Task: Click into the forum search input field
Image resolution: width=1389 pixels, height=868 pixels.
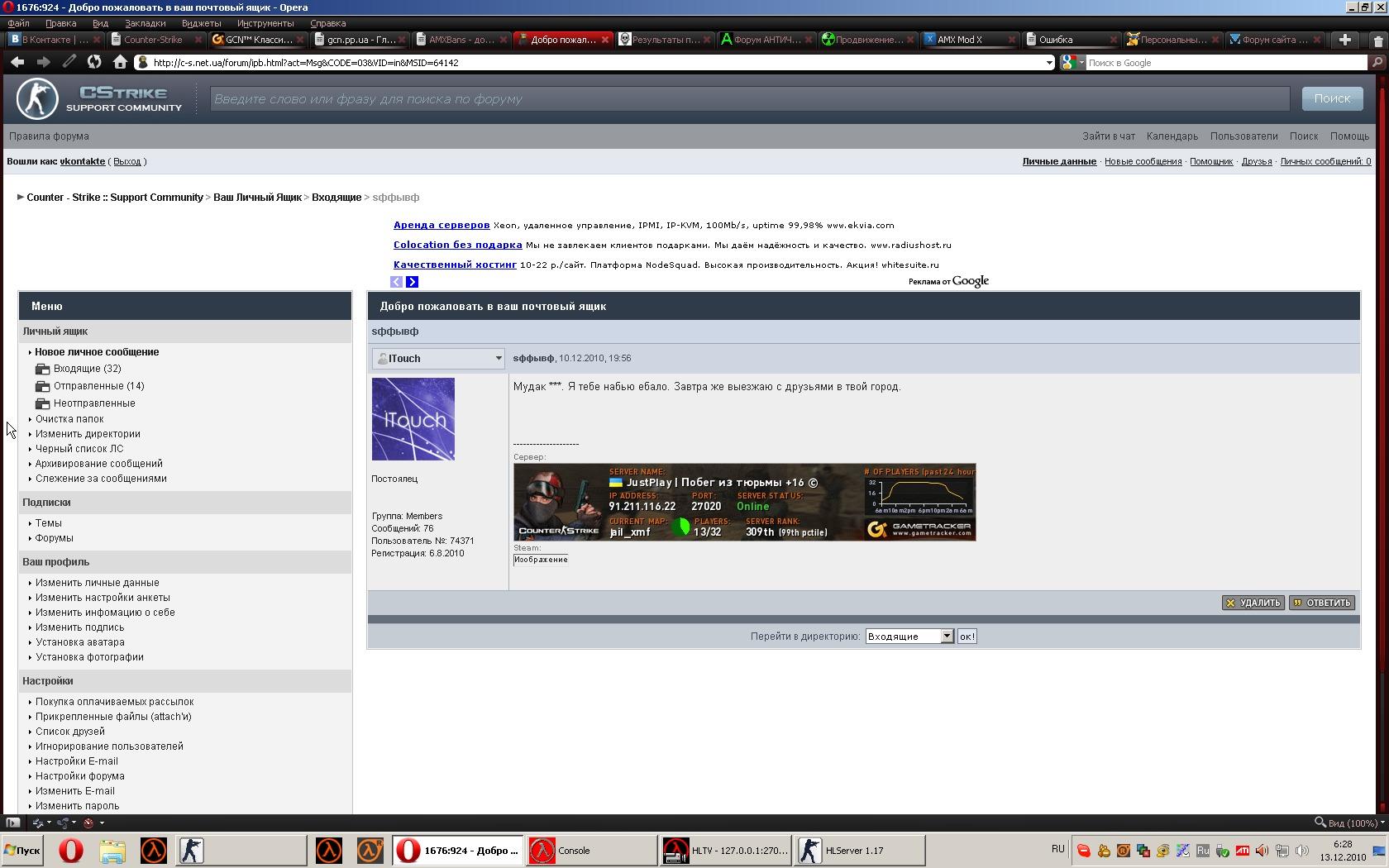Action: point(749,99)
